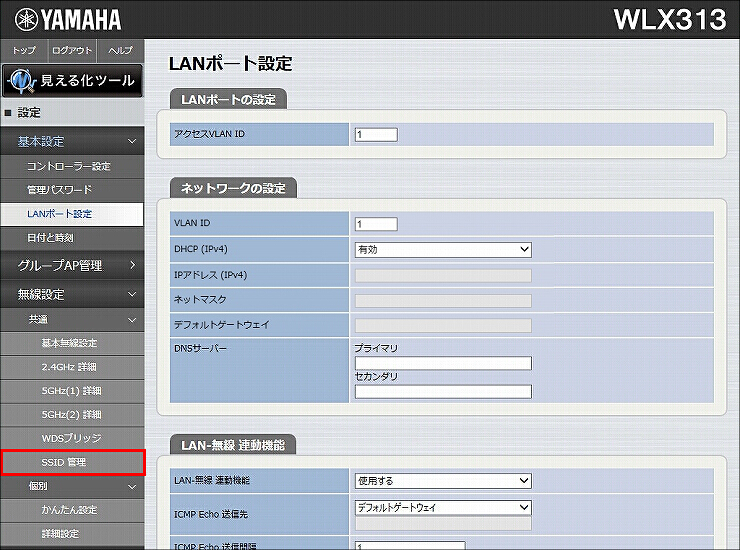Go to the トップ page
740x550 pixels.
[24, 51]
